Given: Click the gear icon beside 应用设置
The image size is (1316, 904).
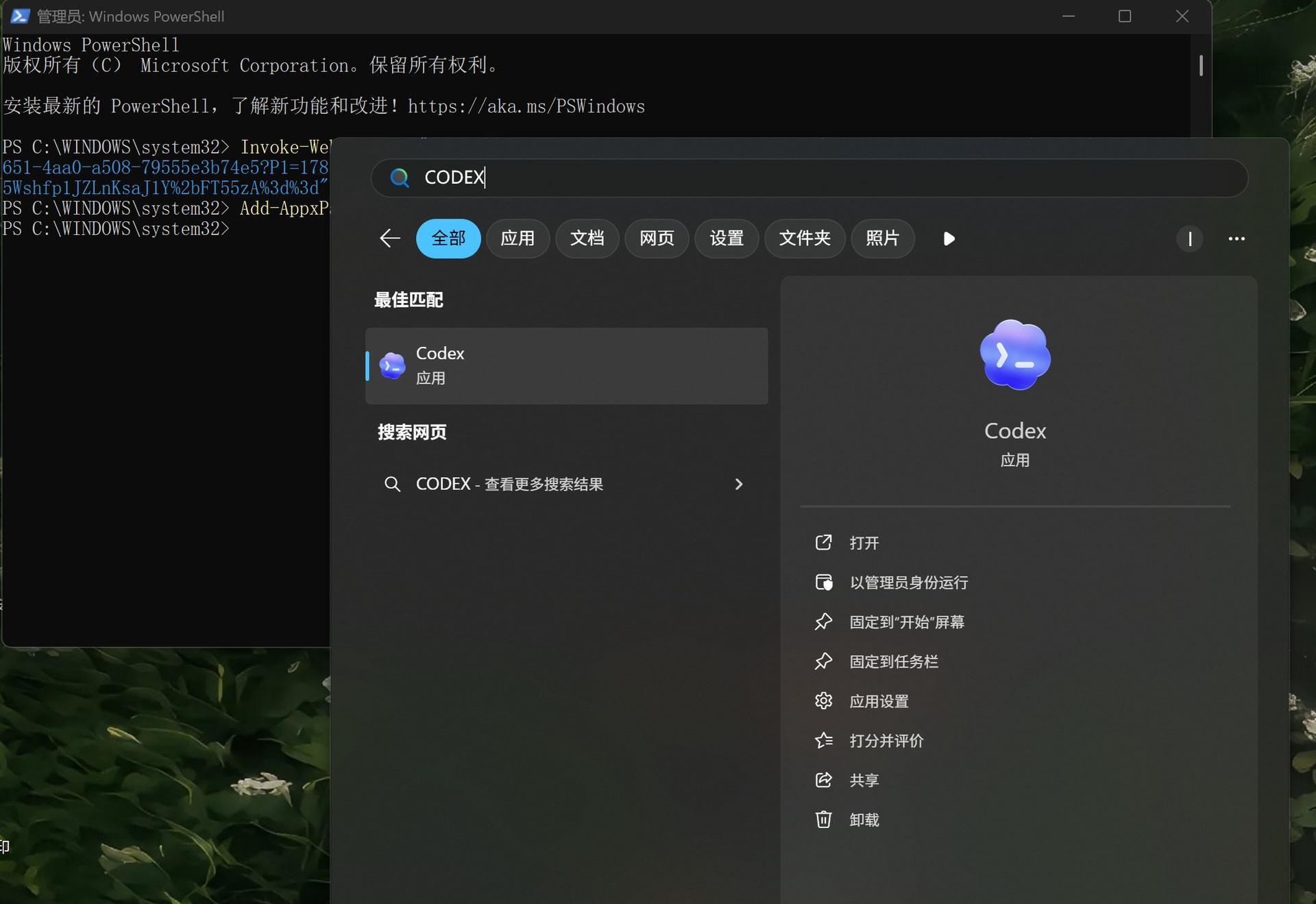Looking at the screenshot, I should coord(823,701).
